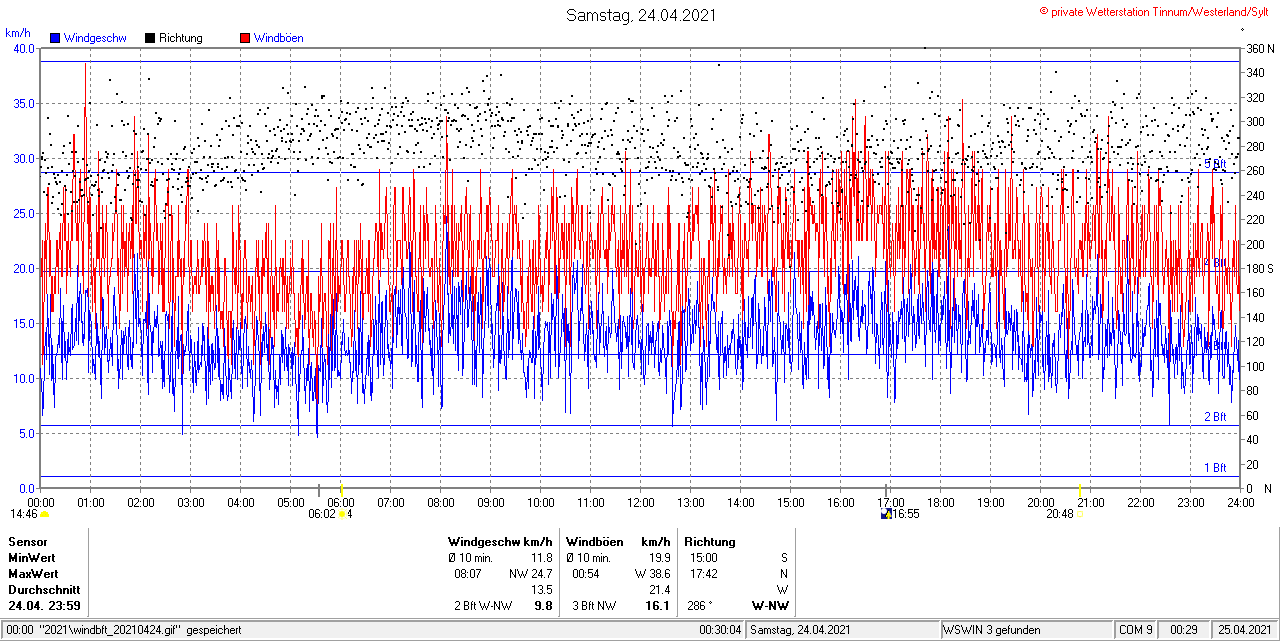Viewport: 1280px width, 641px height.
Task: Click the yellow marker beside 14:46
Action: [x=44, y=514]
